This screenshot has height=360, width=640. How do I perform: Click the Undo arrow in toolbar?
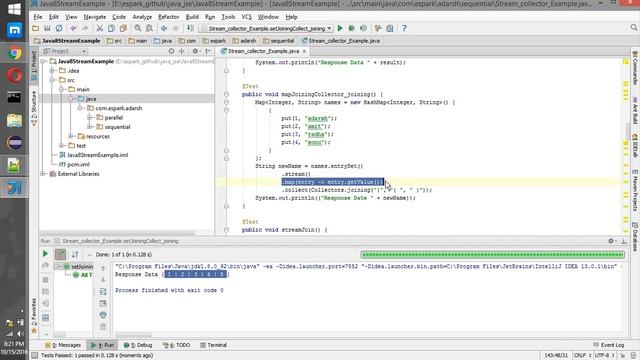(73, 28)
